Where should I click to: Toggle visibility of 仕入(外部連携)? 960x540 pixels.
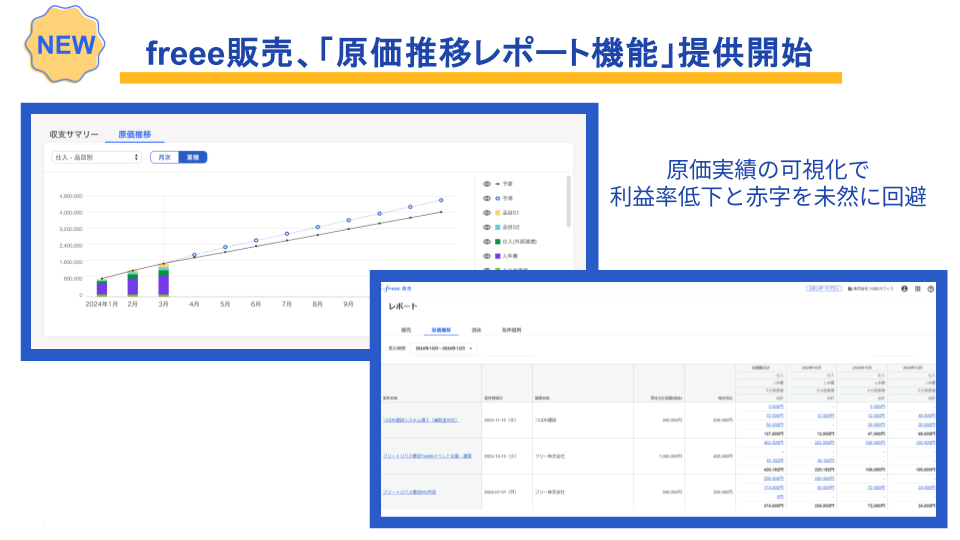coord(487,241)
